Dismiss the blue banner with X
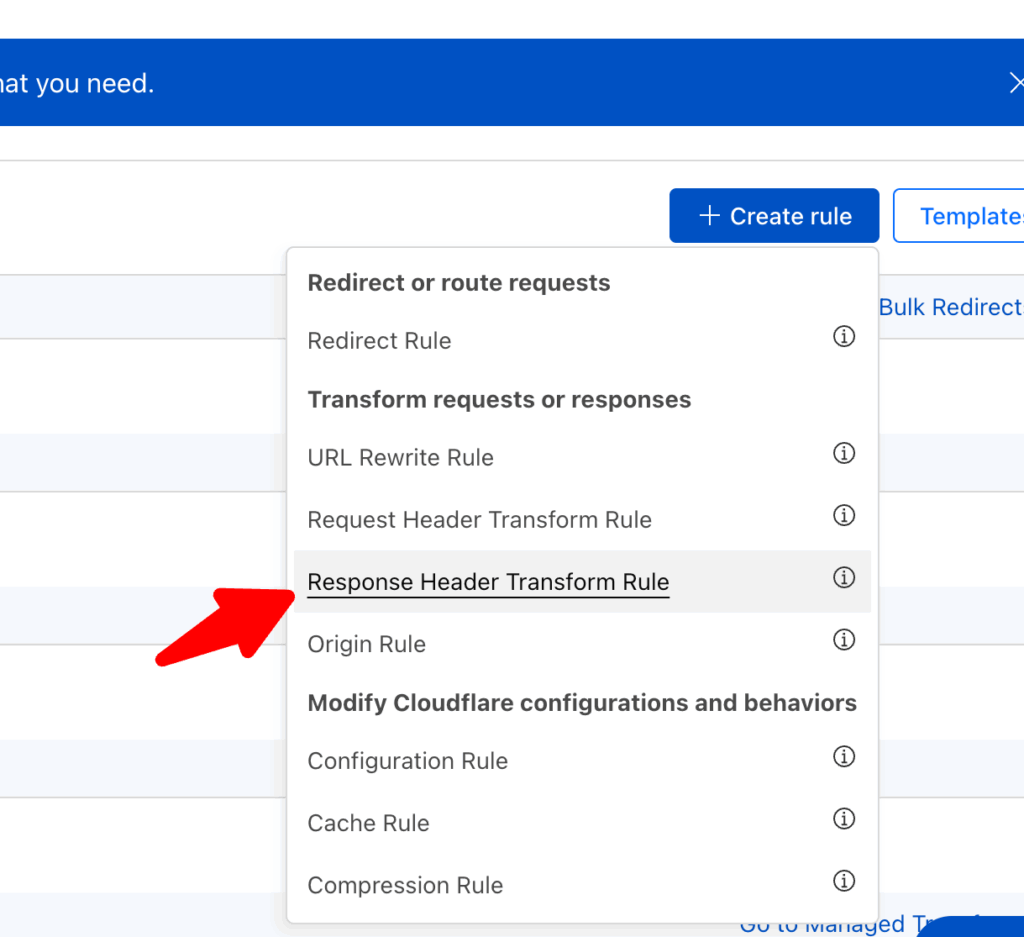The width and height of the screenshot is (1024, 937). pos(1016,83)
